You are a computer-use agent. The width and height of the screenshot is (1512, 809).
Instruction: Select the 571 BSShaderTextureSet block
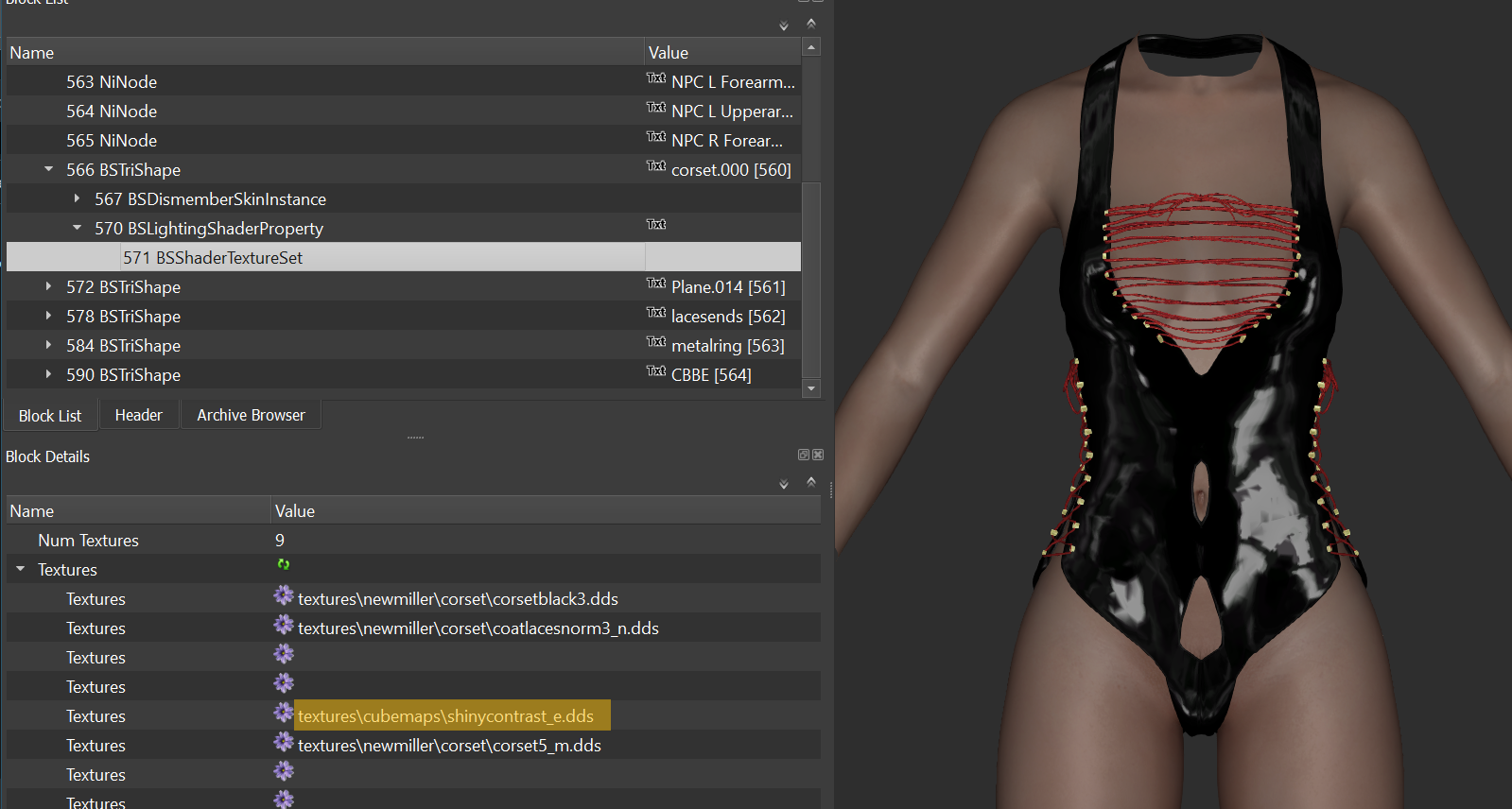404,257
